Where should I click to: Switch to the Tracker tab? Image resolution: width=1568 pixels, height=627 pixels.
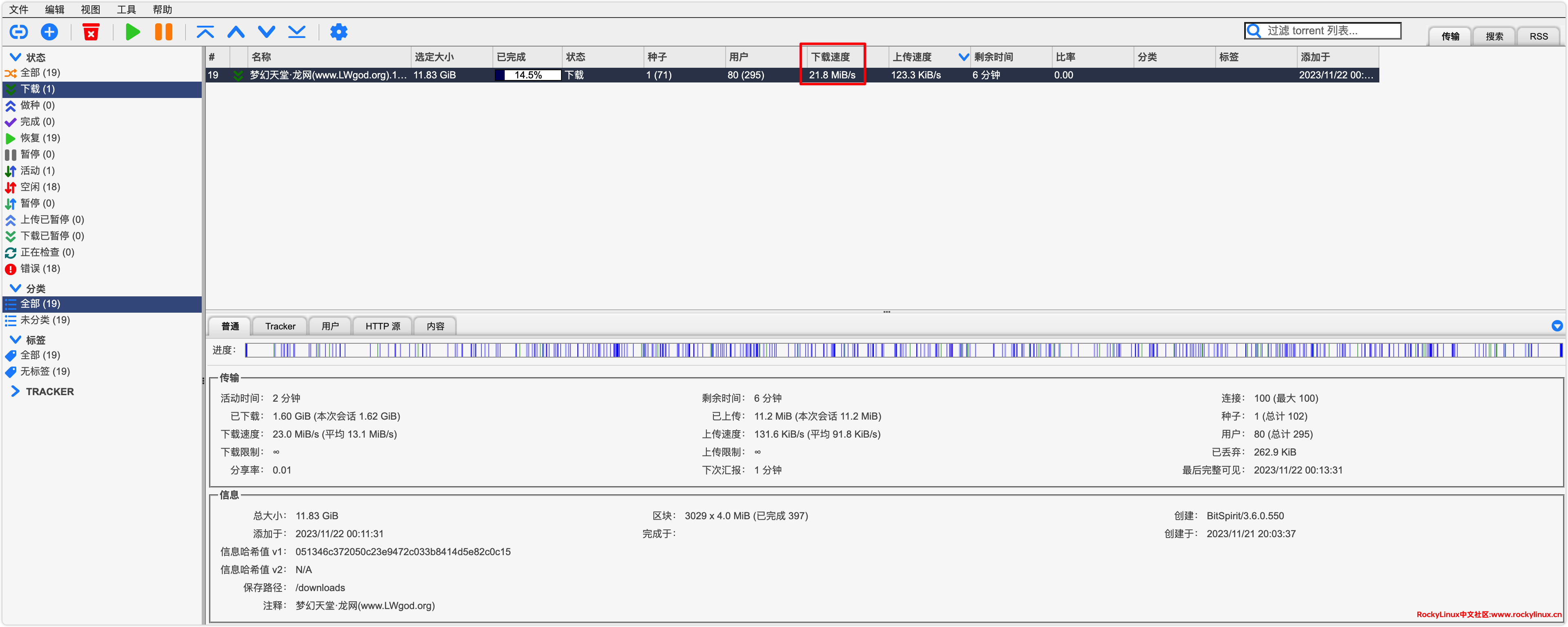click(x=280, y=326)
